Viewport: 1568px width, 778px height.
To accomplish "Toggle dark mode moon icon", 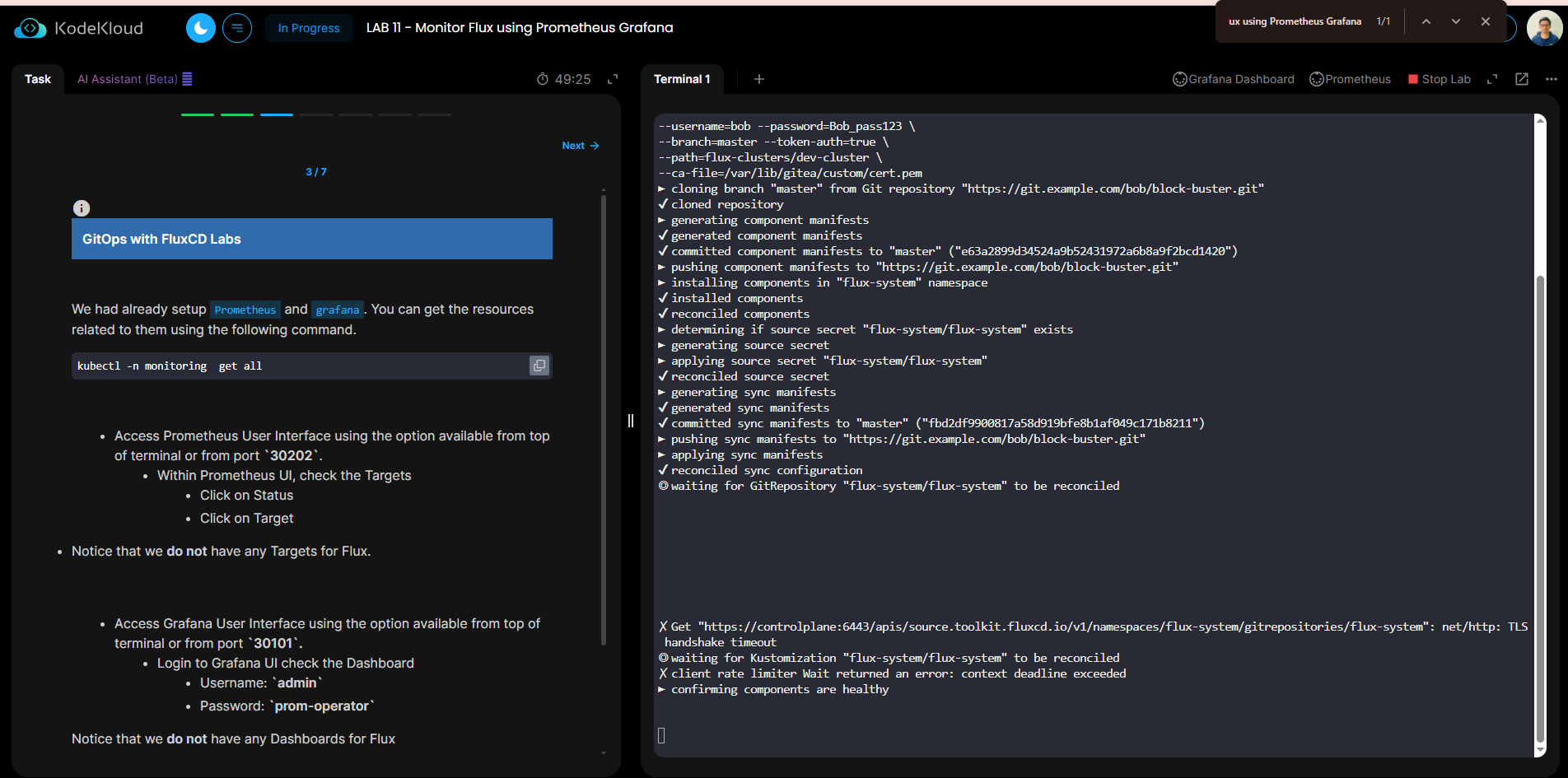I will [x=200, y=28].
